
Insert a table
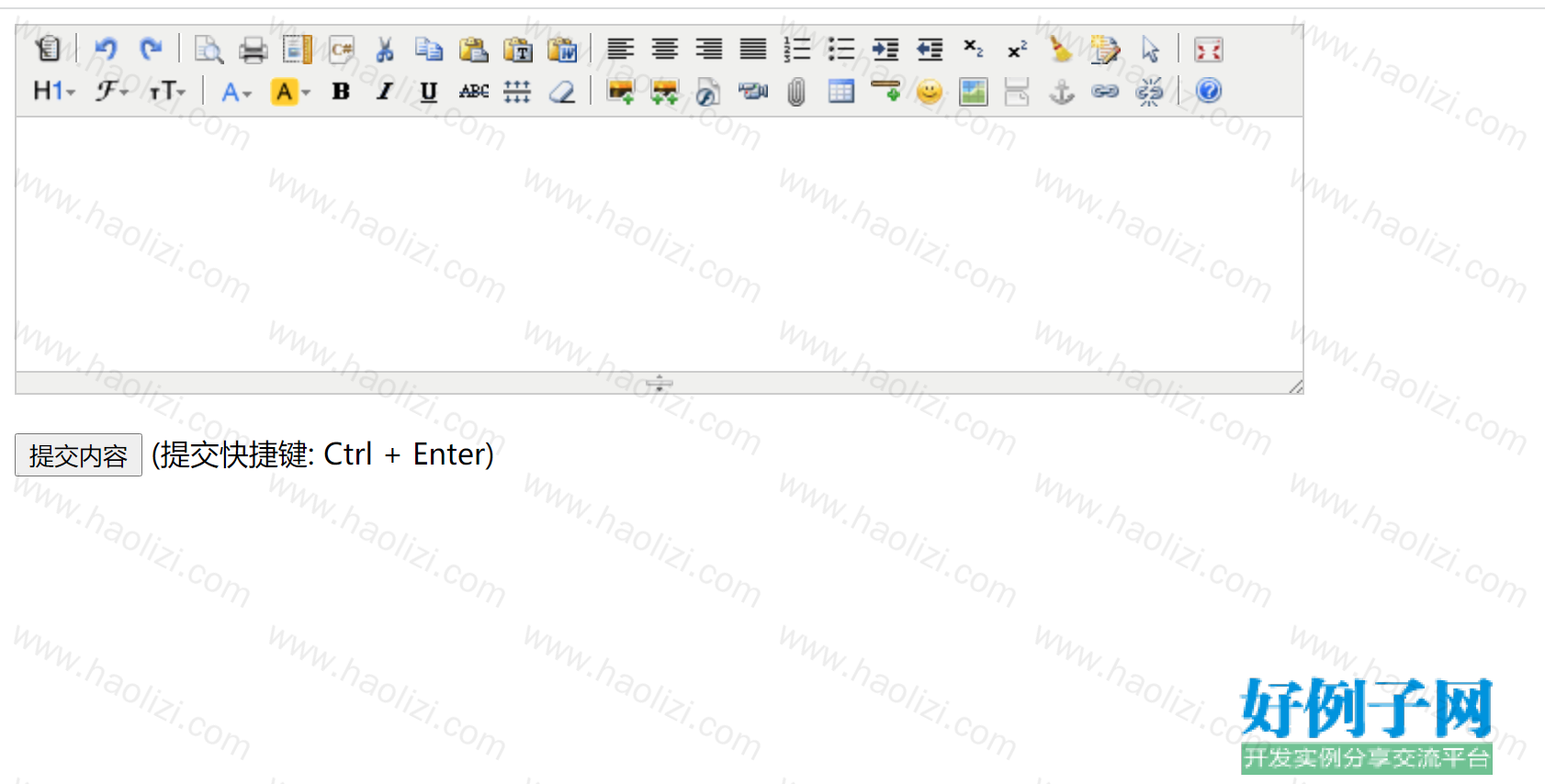pyautogui.click(x=841, y=91)
